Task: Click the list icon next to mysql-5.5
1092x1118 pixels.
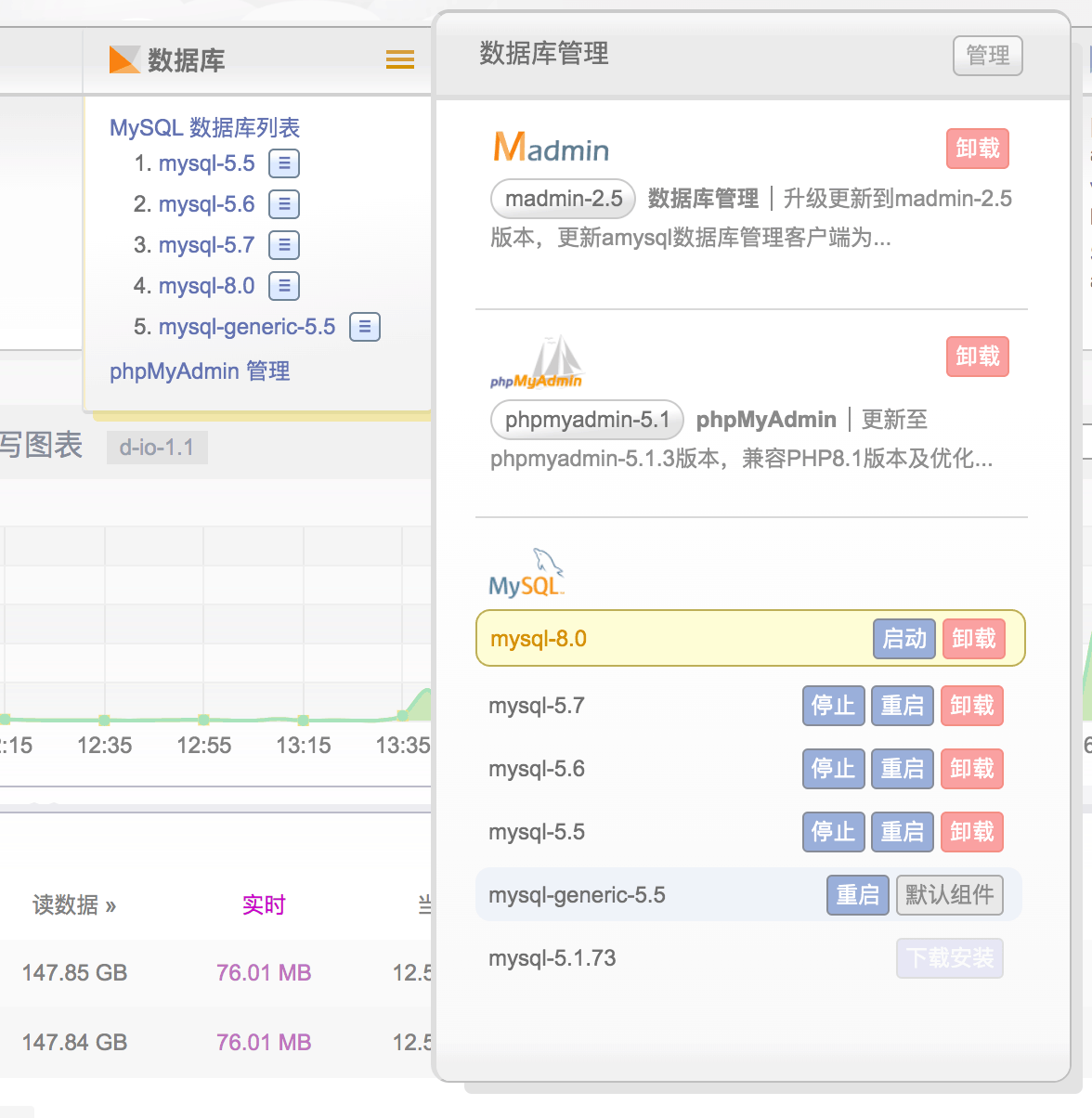Action: [x=284, y=163]
